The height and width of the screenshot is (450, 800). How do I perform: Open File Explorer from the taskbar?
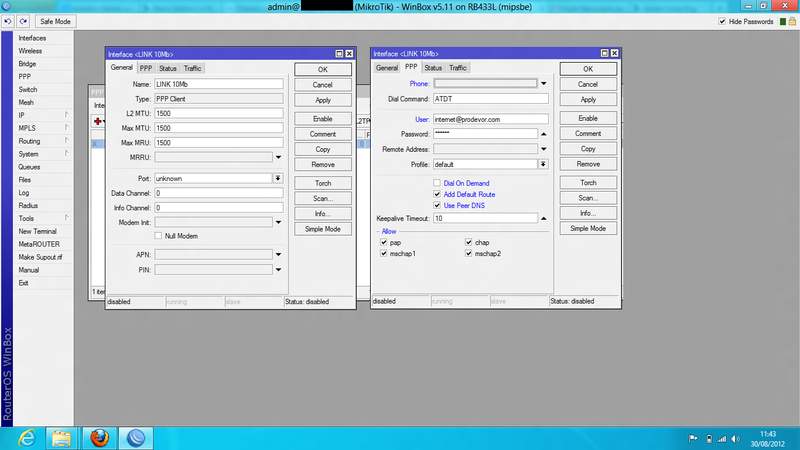pyautogui.click(x=61, y=438)
